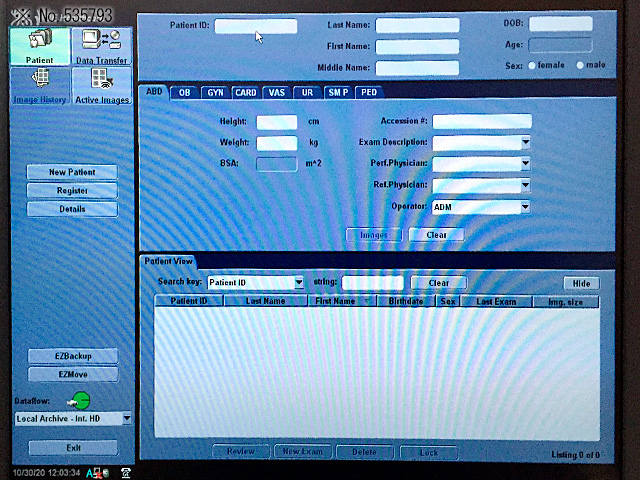Switch to the OB tab
640x480 pixels.
[x=184, y=93]
